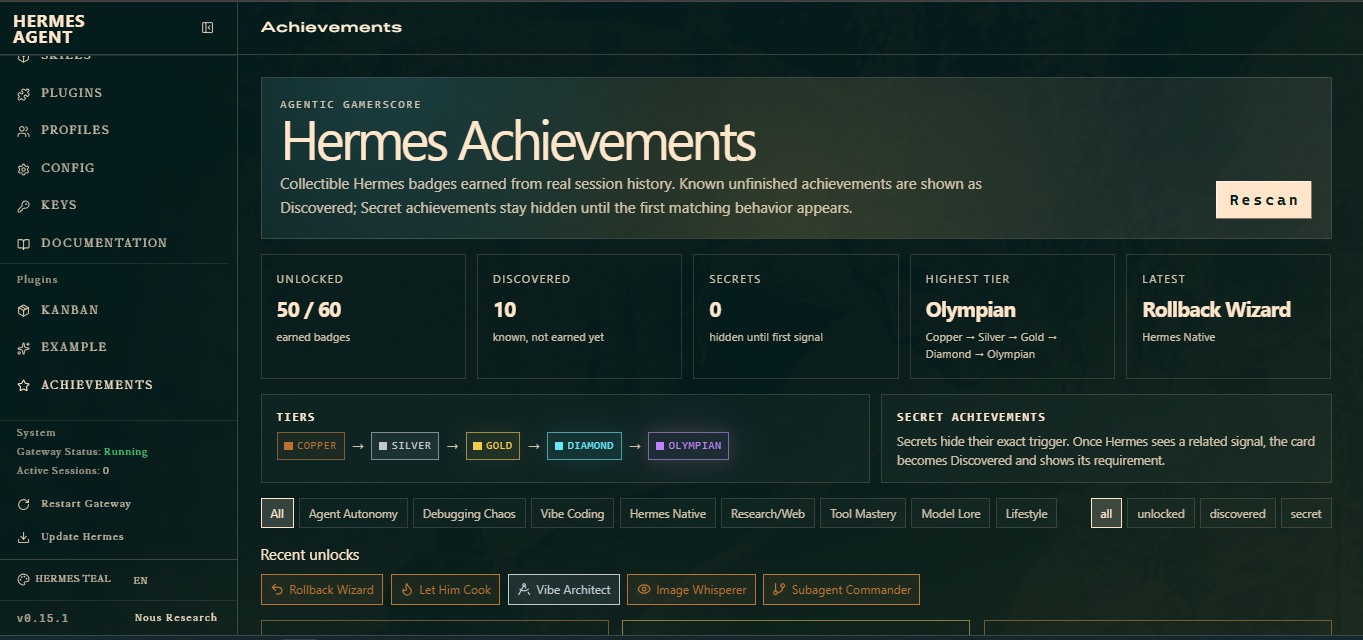This screenshot has height=640, width=1363.
Task: Click the Copper tier badge
Action: click(310, 446)
